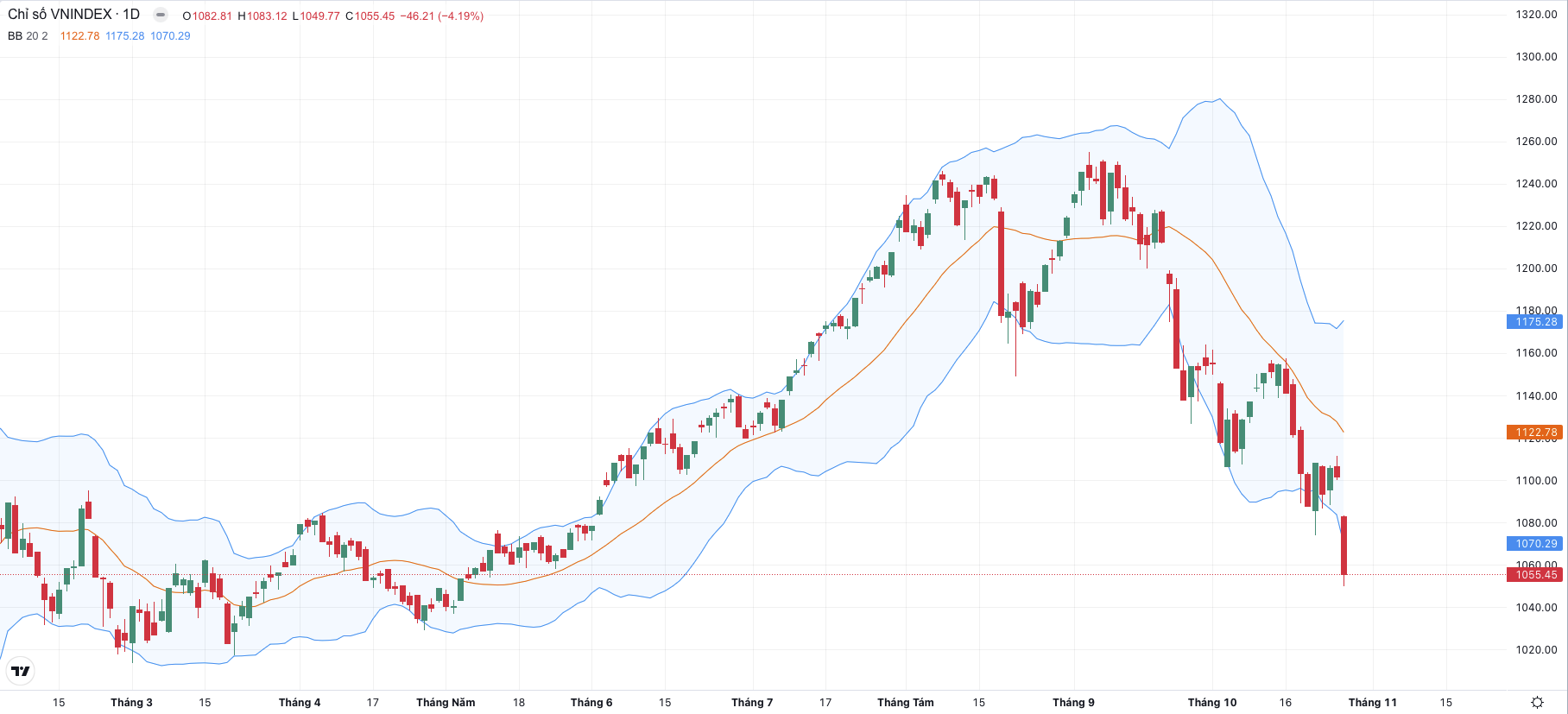
Task: Click the 1240.00 price scale label
Action: (x=1536, y=183)
